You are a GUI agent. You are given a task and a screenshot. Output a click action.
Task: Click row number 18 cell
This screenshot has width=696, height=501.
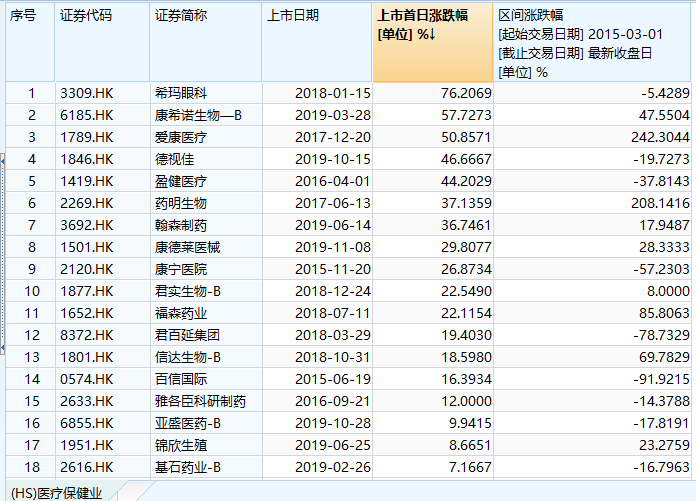click(31, 467)
